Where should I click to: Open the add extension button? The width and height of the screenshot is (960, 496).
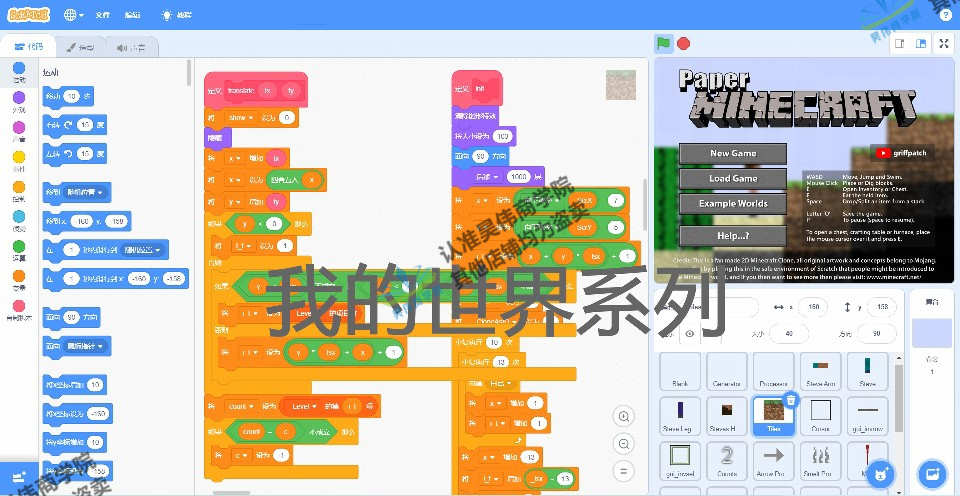point(18,477)
